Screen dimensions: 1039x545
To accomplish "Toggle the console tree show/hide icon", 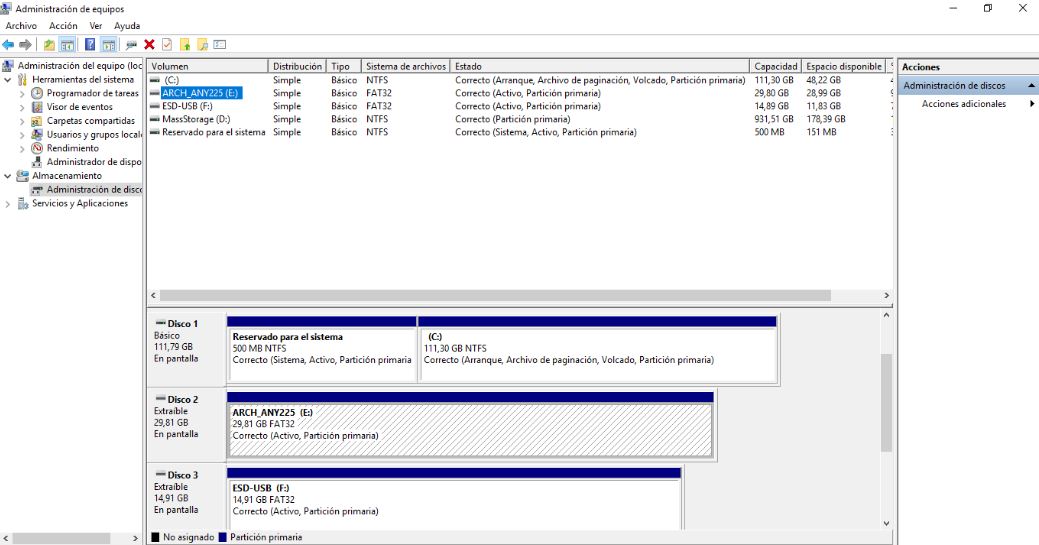I will point(67,44).
